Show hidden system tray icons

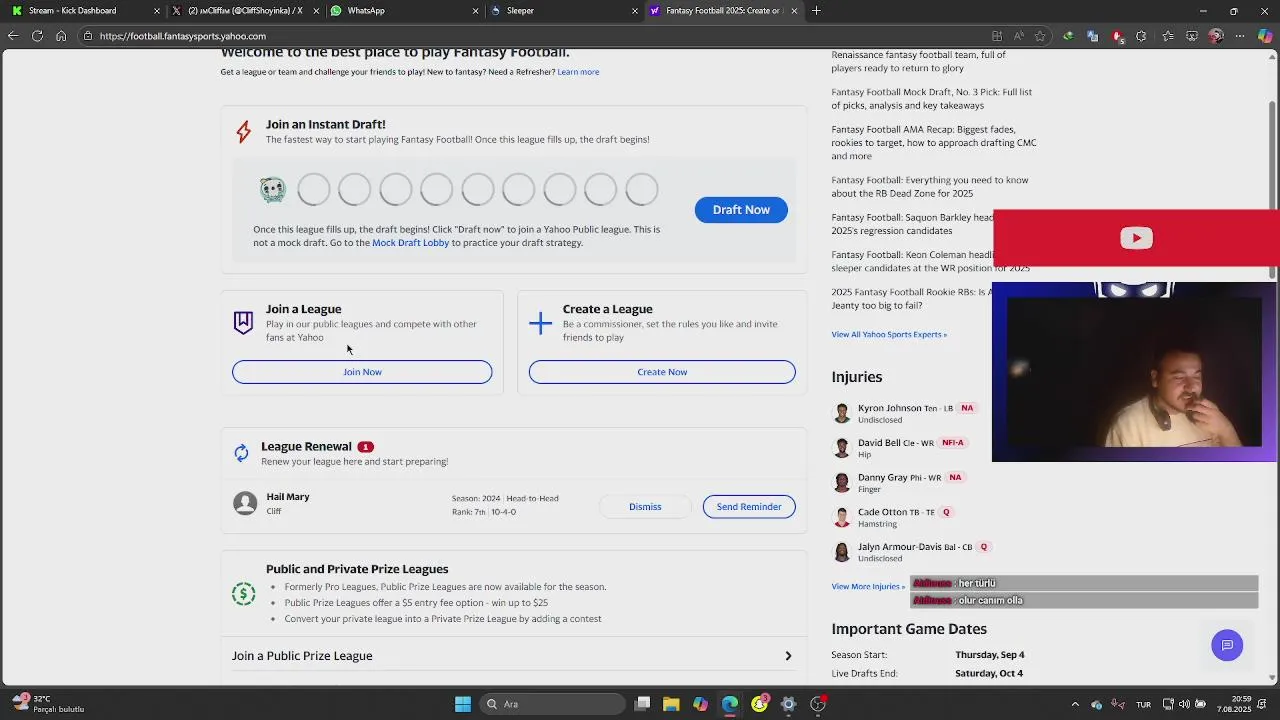(1075, 704)
